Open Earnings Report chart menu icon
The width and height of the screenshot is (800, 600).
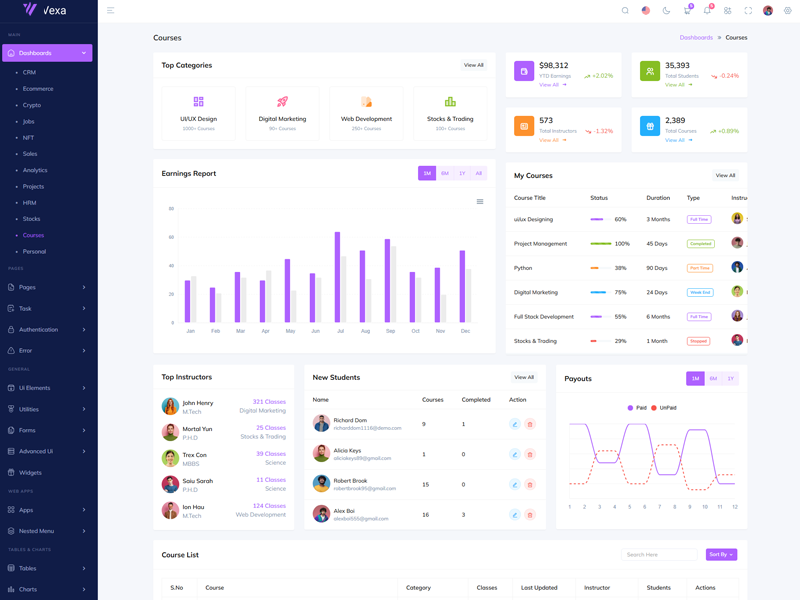click(x=480, y=202)
